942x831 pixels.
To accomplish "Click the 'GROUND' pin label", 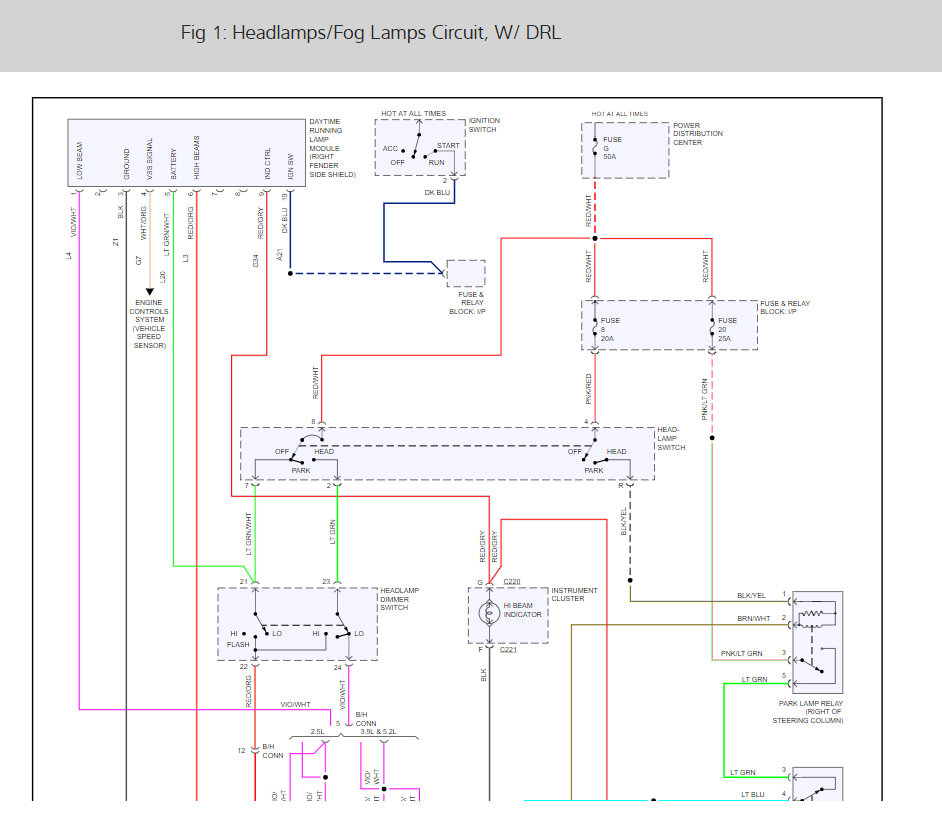I will [x=126, y=163].
